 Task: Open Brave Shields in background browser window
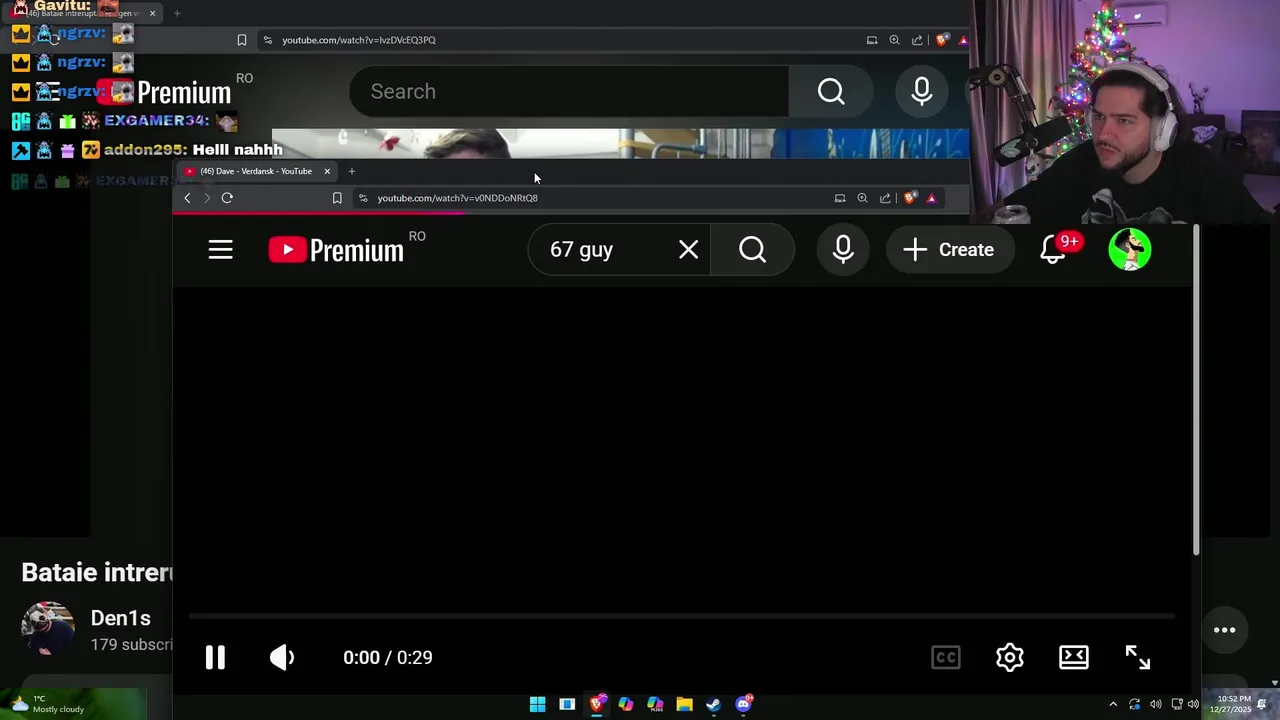click(x=942, y=40)
